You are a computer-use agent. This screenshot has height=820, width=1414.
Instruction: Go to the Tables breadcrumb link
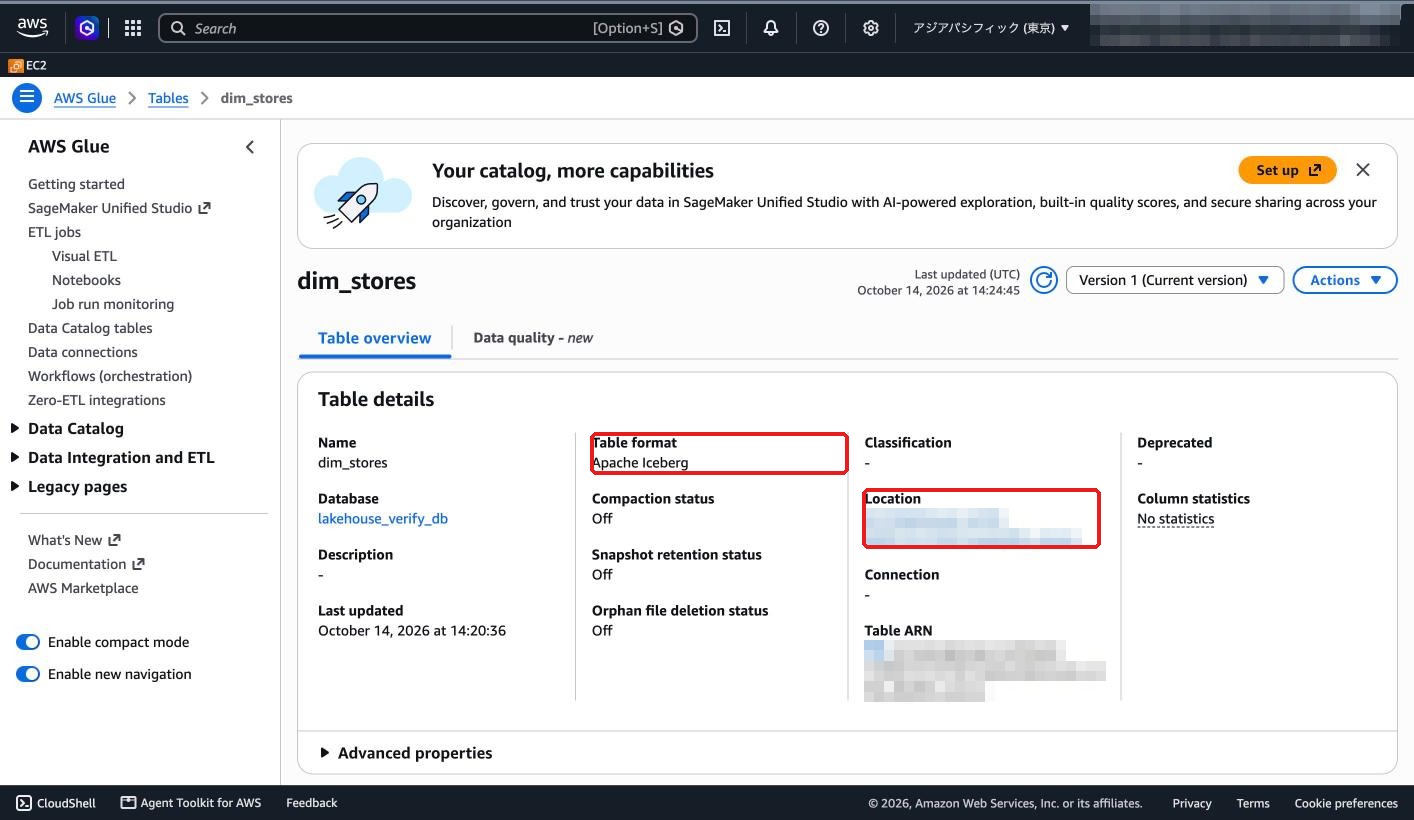click(168, 98)
